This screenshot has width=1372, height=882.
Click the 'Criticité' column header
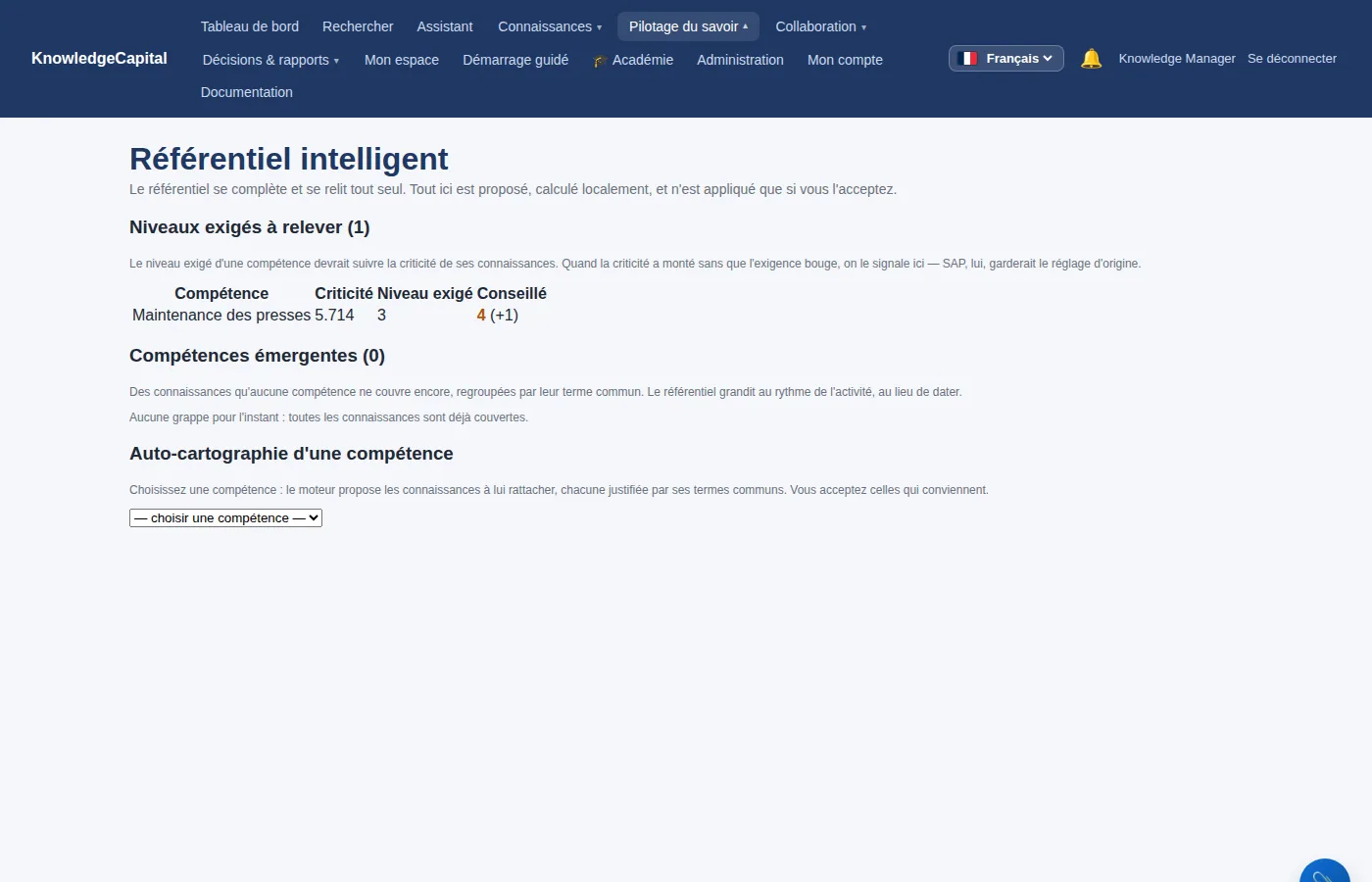(344, 294)
